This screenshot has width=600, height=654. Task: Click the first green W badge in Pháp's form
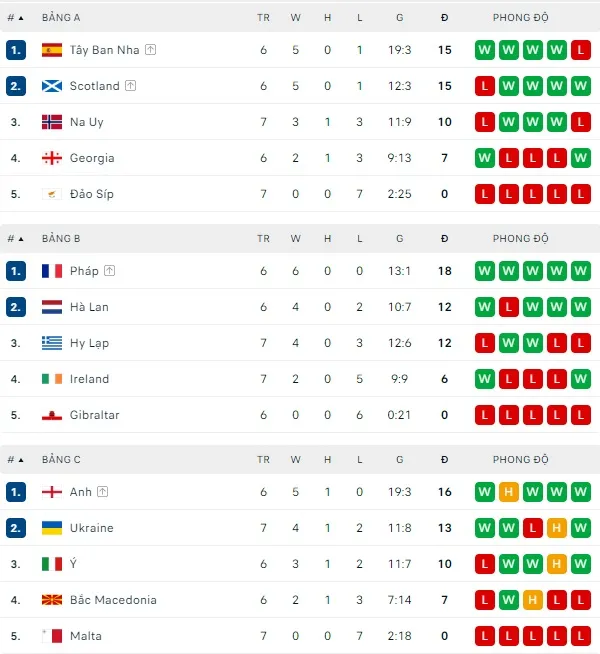click(485, 271)
